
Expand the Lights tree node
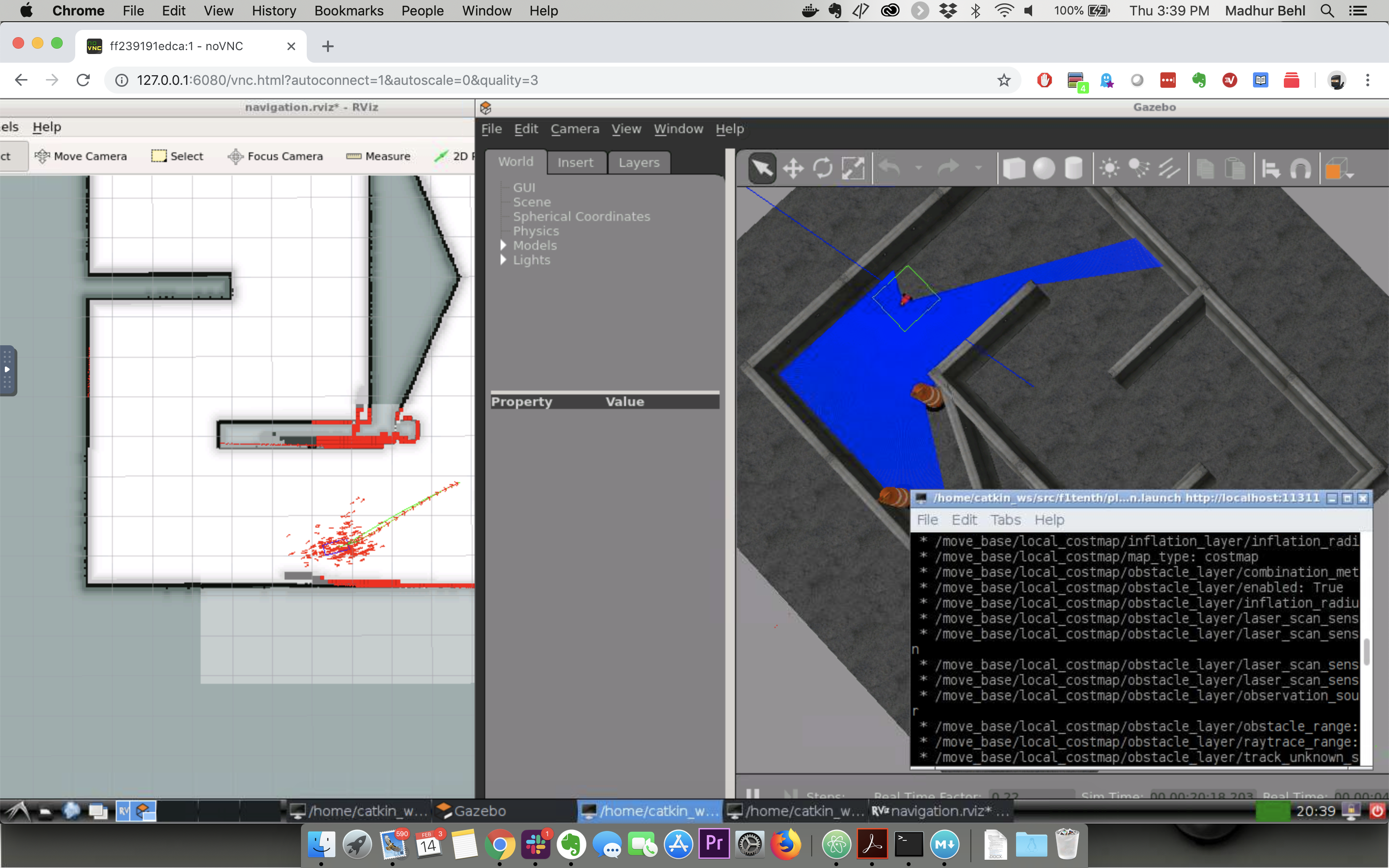click(x=504, y=259)
